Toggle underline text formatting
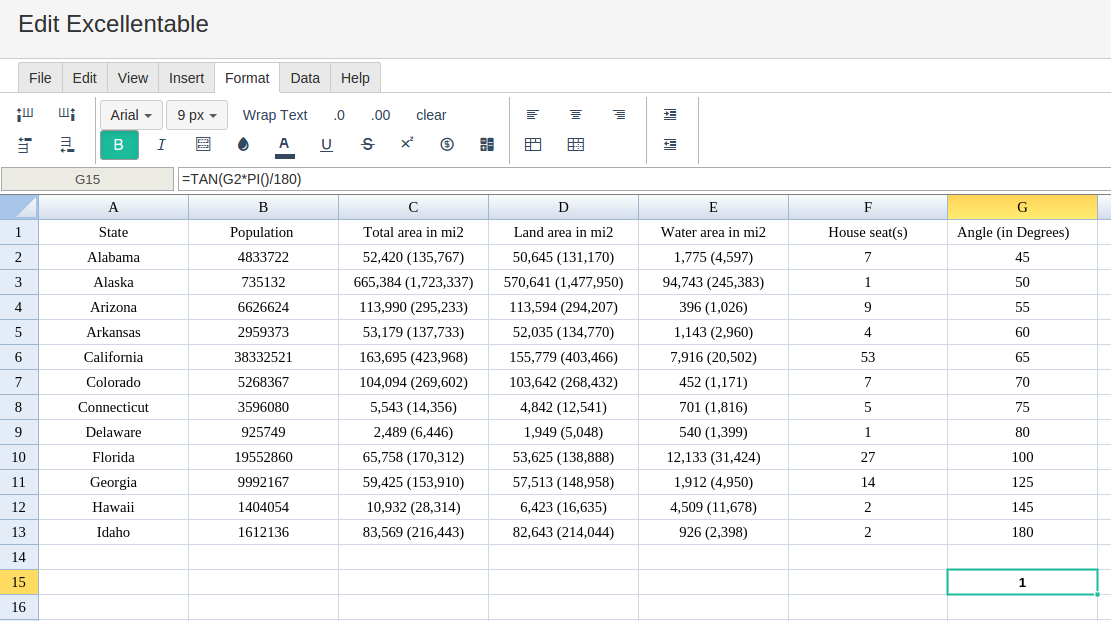 [326, 145]
